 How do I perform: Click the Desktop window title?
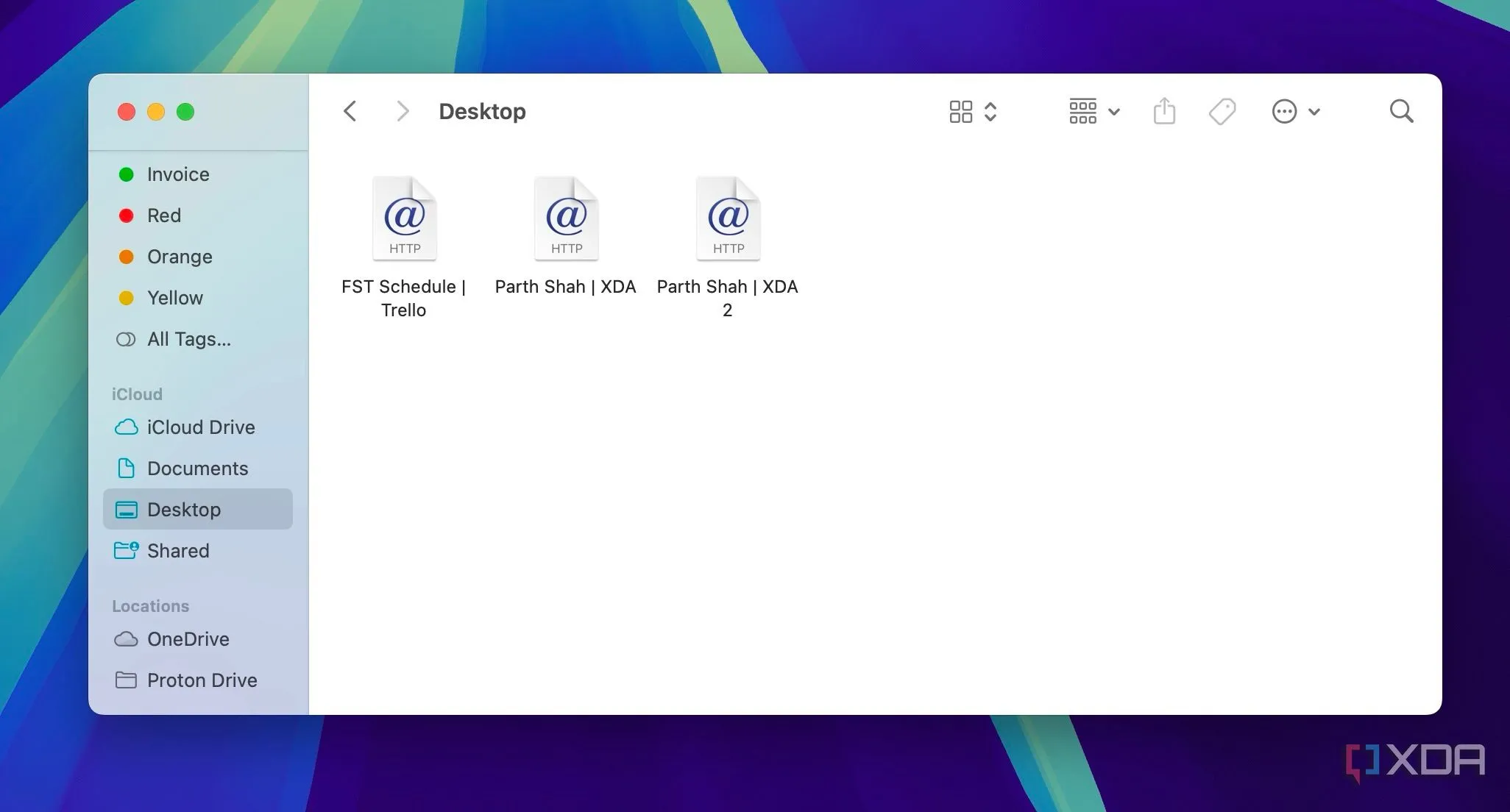pos(483,112)
